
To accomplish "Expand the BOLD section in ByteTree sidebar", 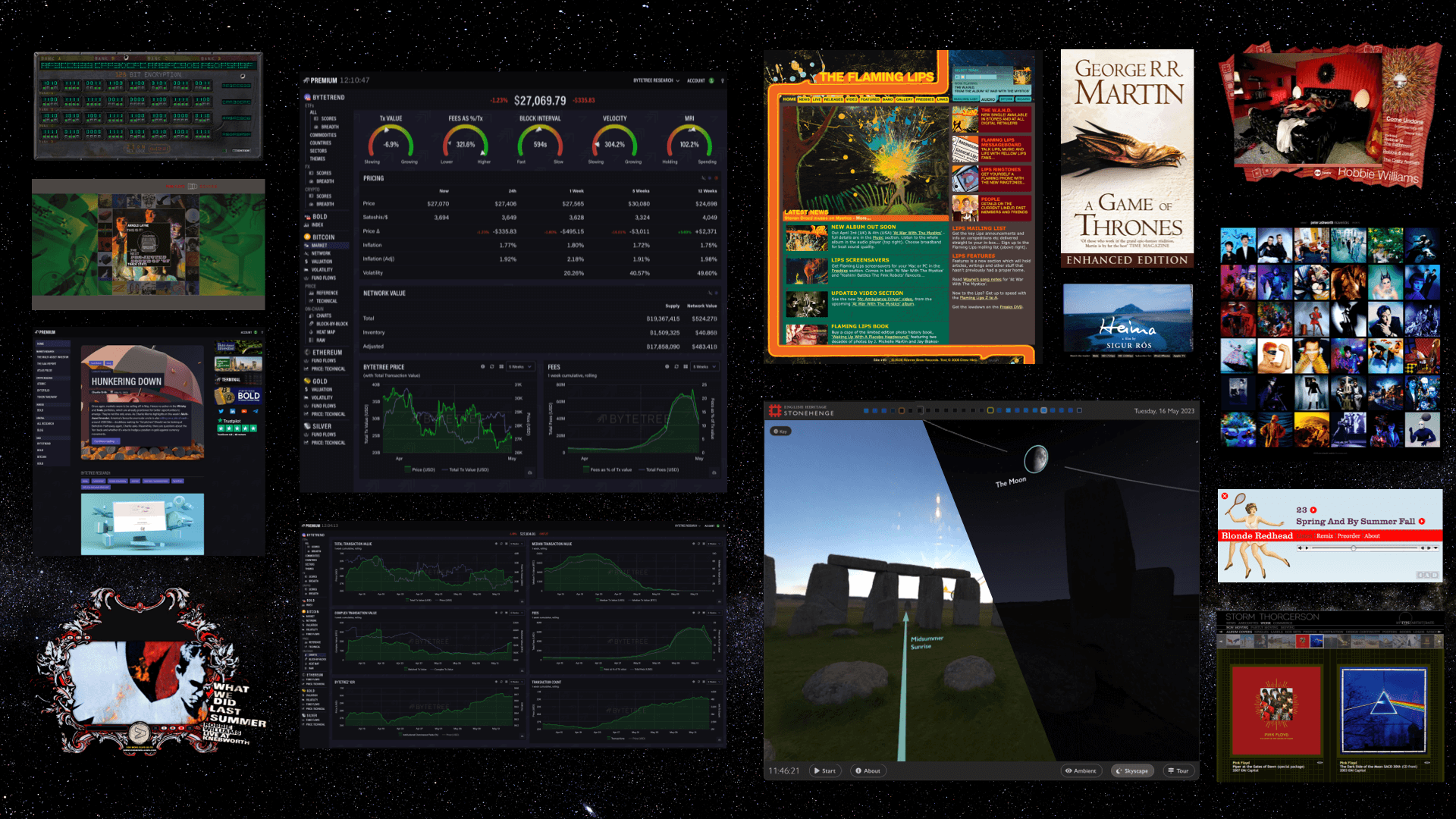I will tap(316, 216).
